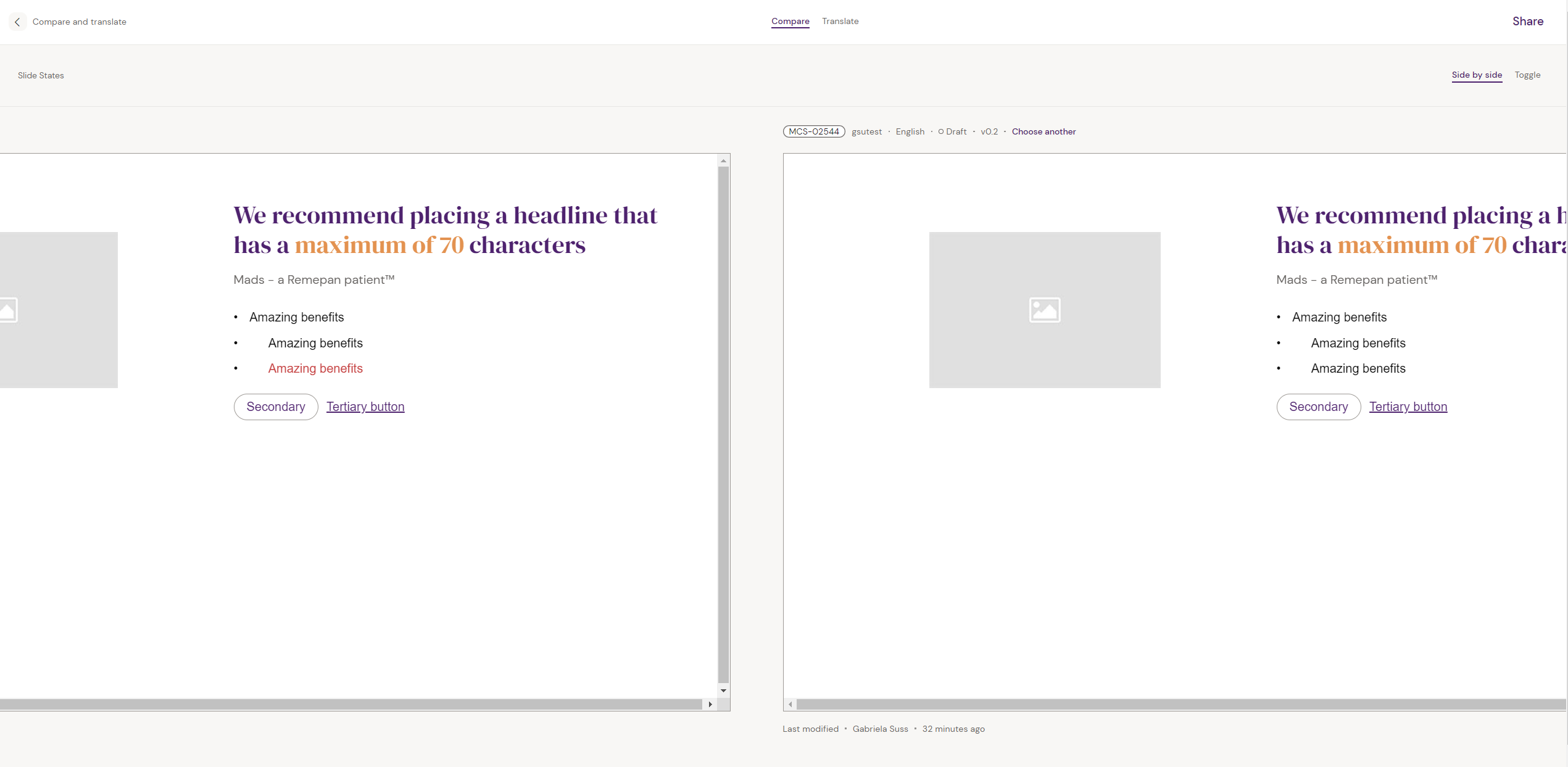Click left pane scroll-right arrow
This screenshot has width=1568, height=767.
click(x=710, y=704)
